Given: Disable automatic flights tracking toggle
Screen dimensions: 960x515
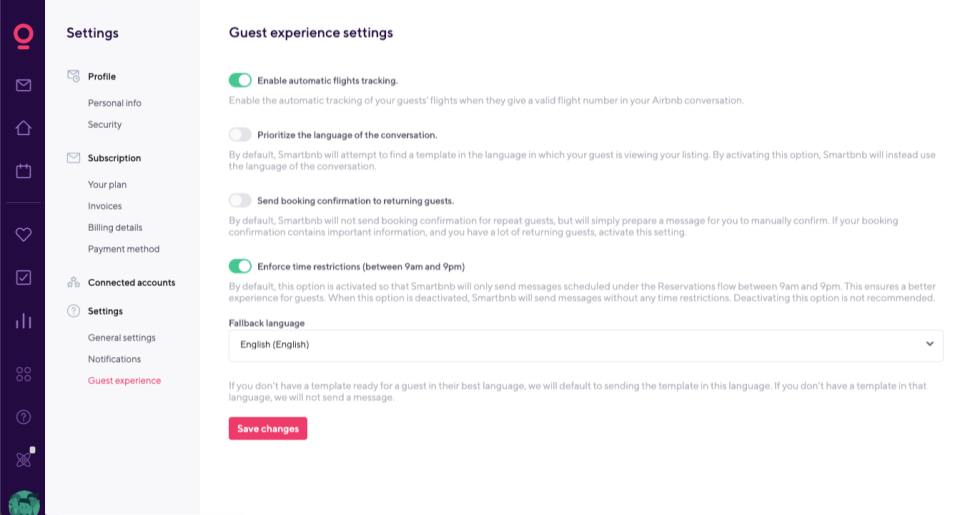Looking at the screenshot, I should (240, 80).
